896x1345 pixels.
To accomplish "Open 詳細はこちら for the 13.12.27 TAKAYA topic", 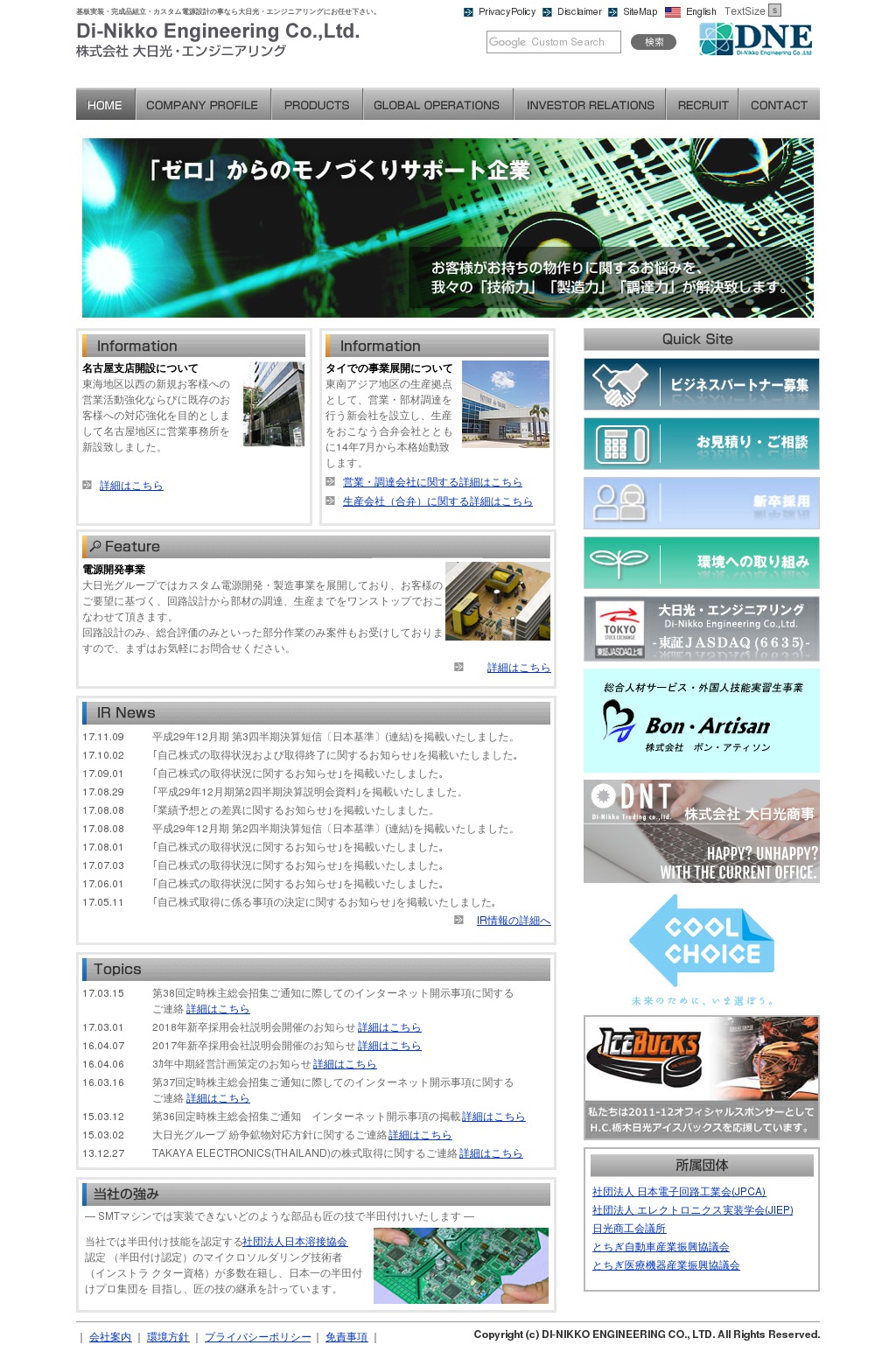I will pos(491,1153).
